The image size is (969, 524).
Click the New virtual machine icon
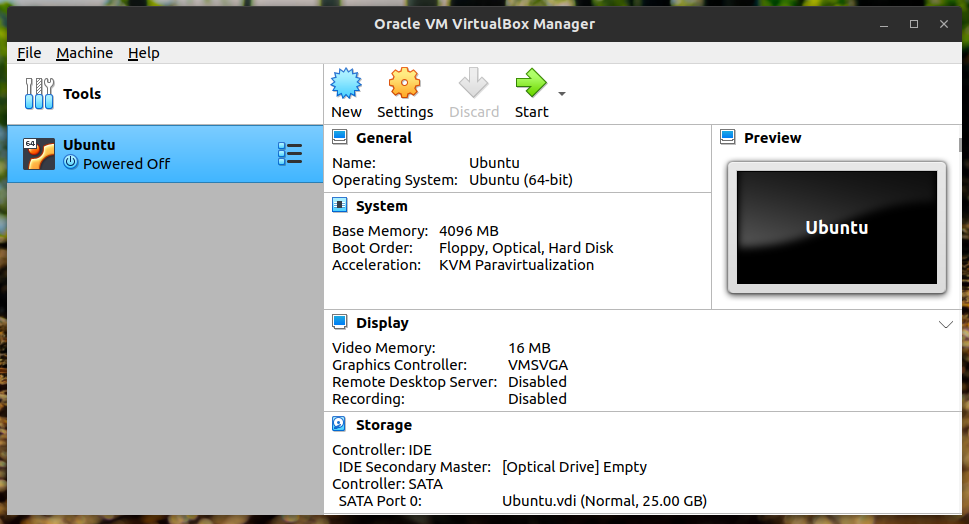pos(346,84)
